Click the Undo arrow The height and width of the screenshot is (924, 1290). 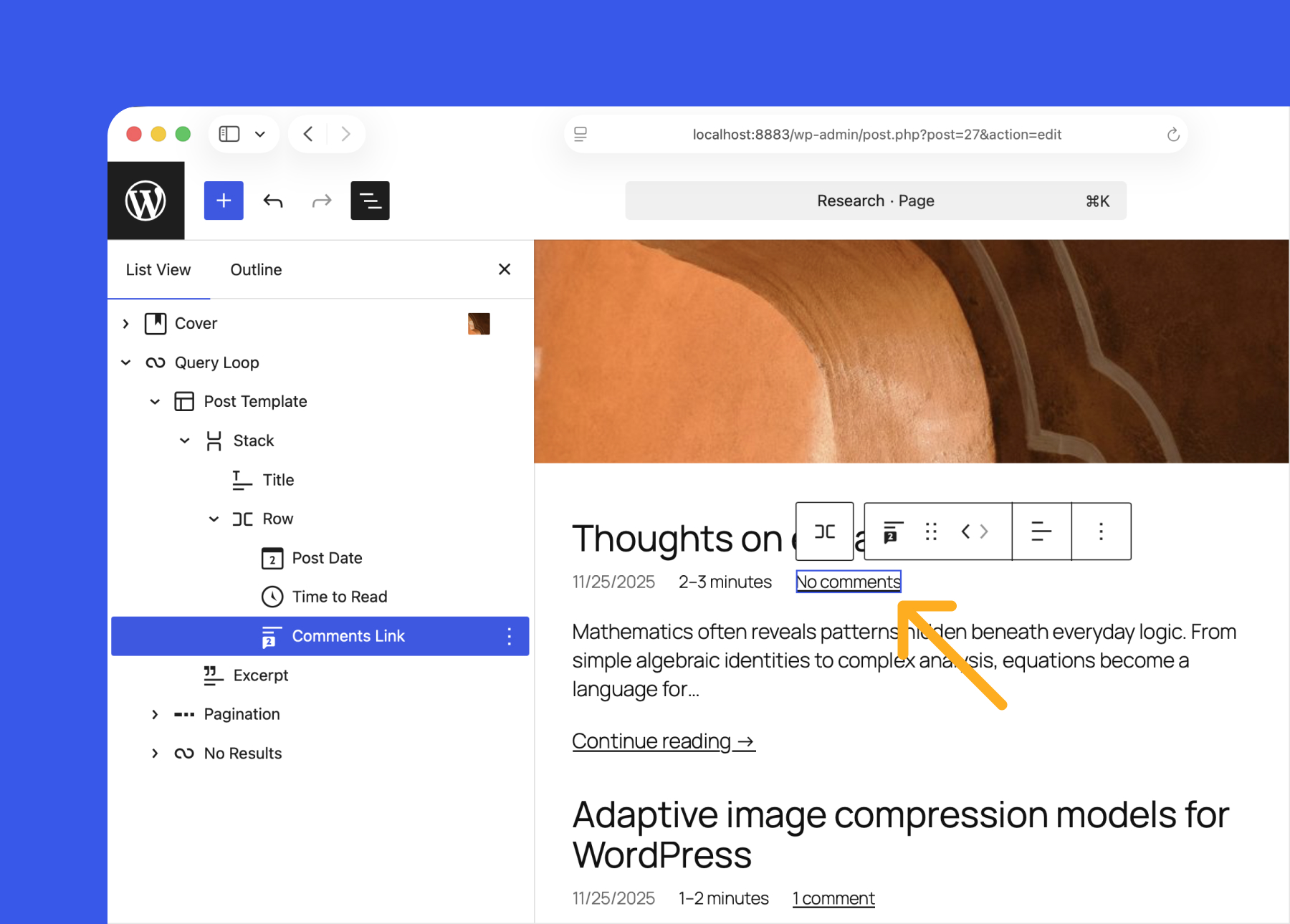[x=273, y=201]
